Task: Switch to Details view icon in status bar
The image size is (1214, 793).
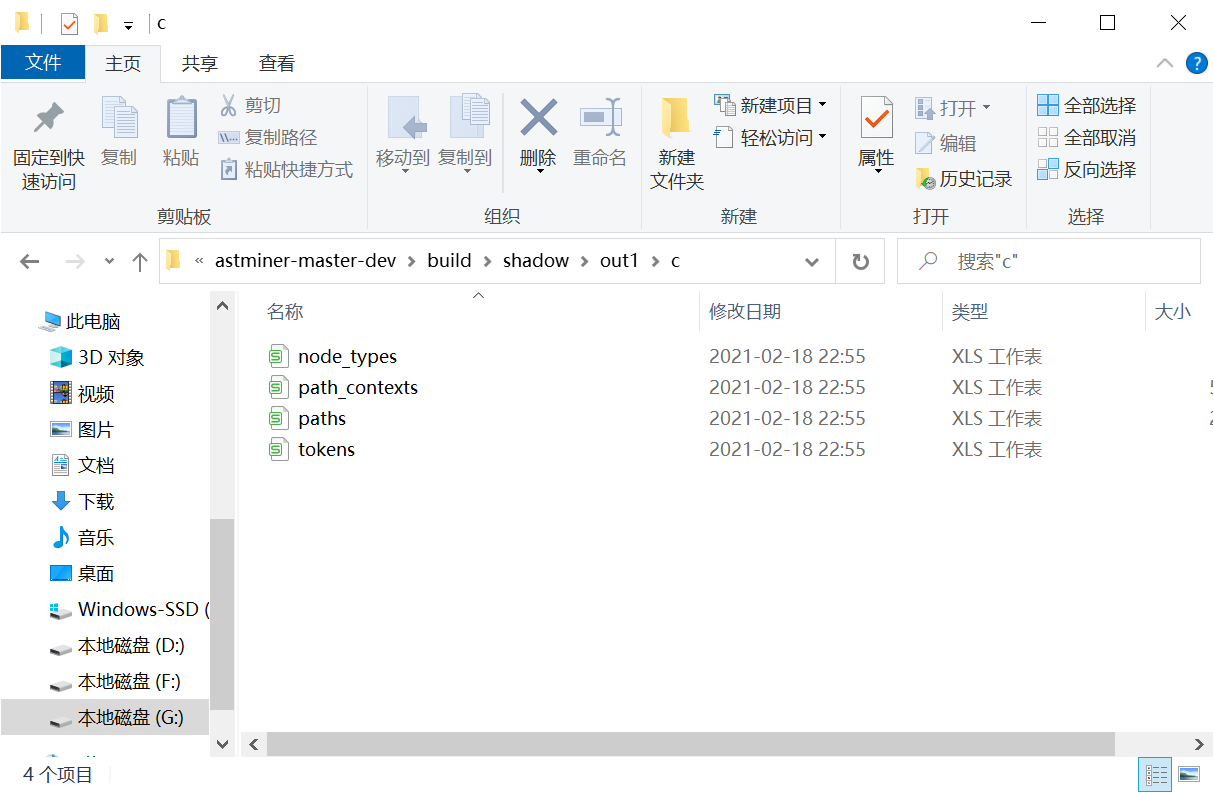Action: pyautogui.click(x=1157, y=774)
